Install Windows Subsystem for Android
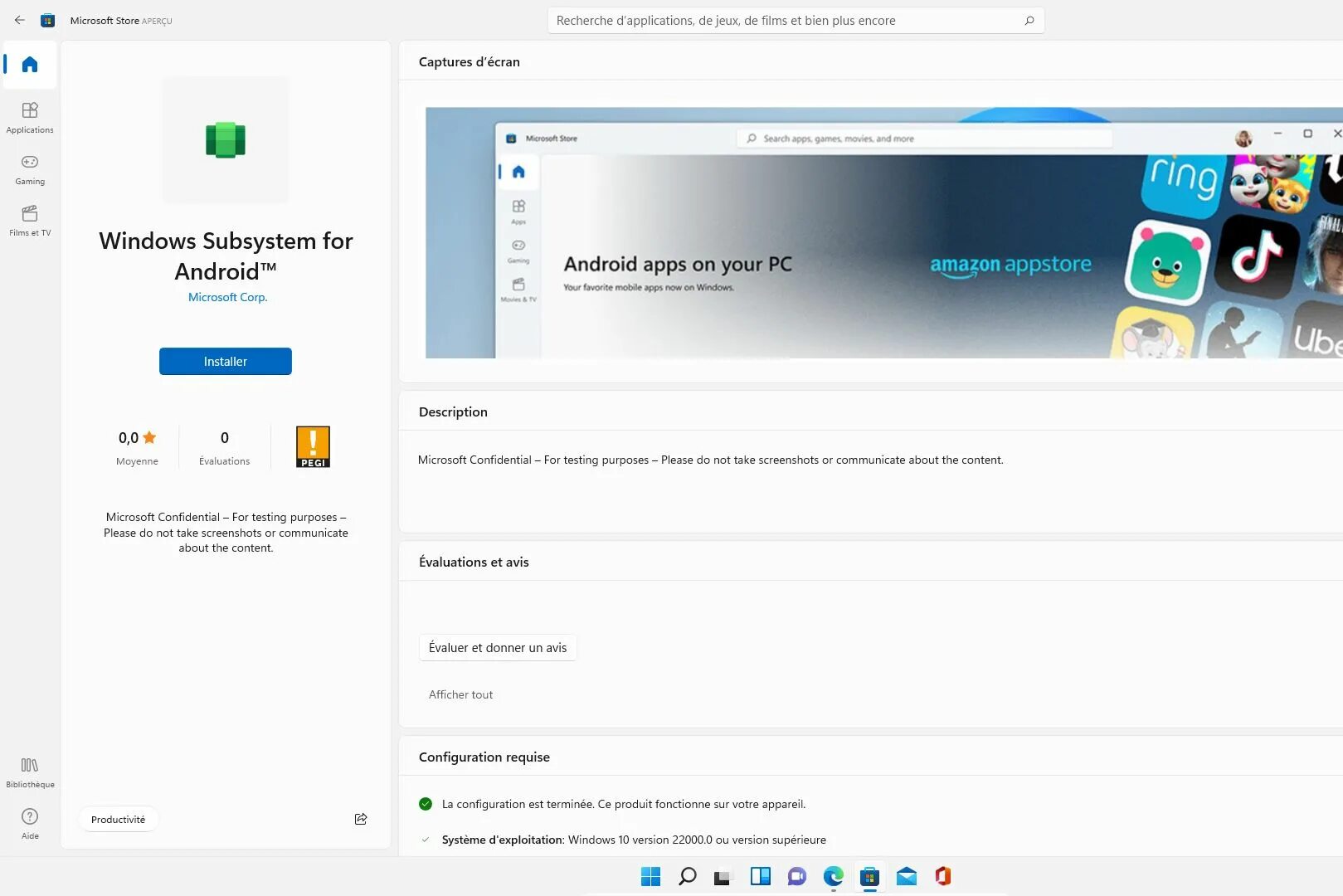 point(226,361)
